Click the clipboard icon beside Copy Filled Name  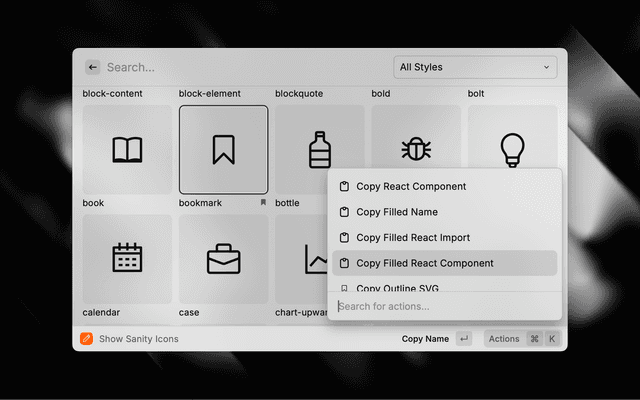(344, 212)
